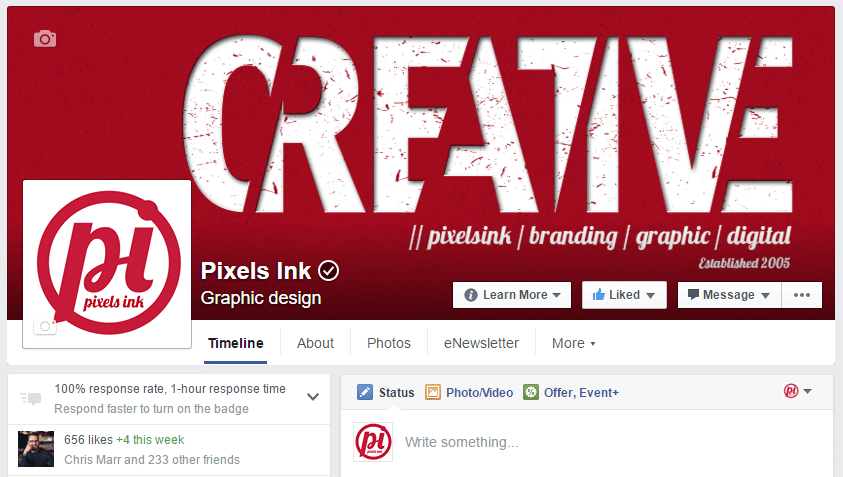Open the Message dropdown button
The image size is (843, 477).
729,295
